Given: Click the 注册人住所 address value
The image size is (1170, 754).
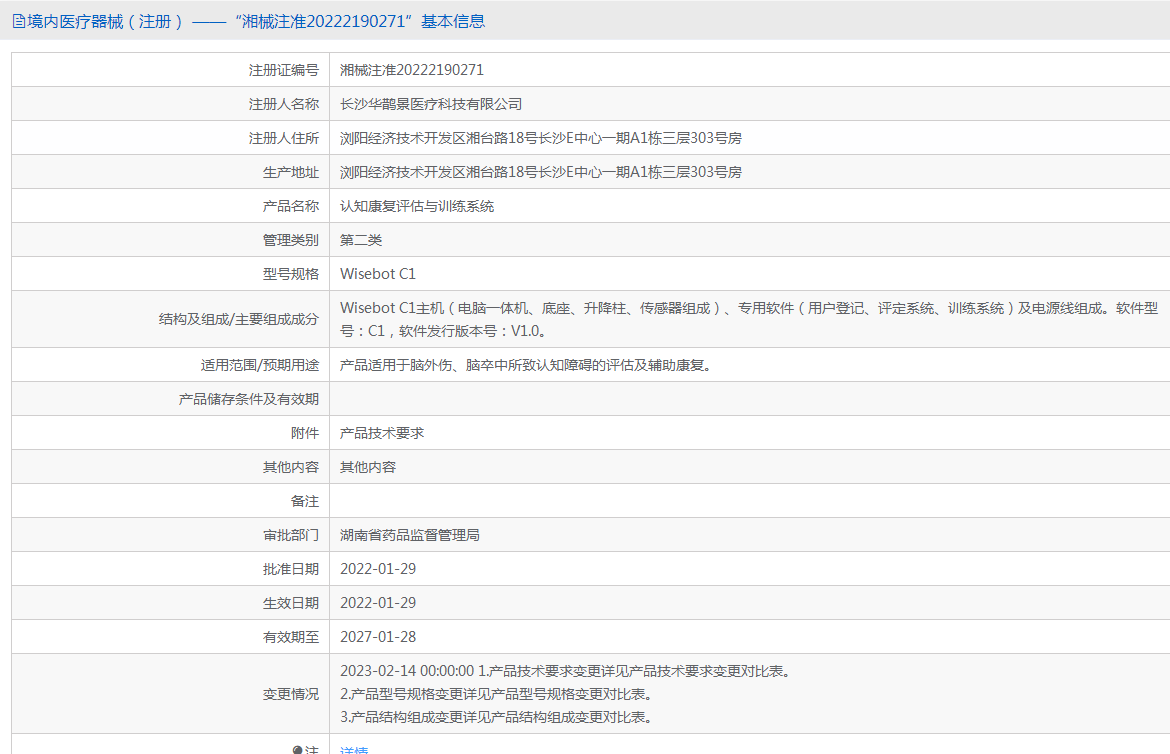Looking at the screenshot, I should coord(541,138).
